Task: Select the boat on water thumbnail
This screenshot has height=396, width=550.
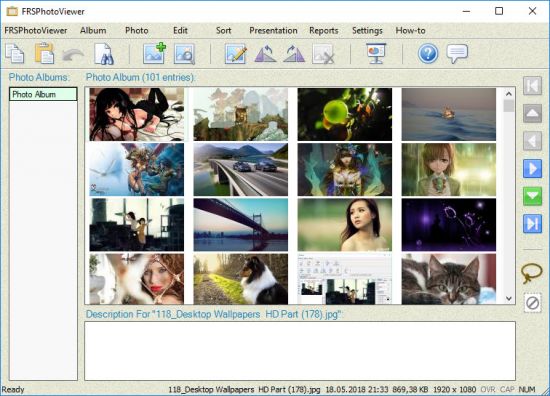Action: (x=449, y=114)
